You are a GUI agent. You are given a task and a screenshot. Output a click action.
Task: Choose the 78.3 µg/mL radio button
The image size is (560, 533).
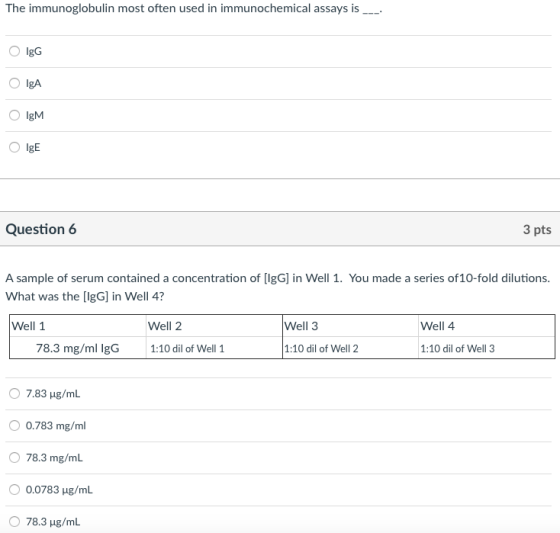[14, 522]
